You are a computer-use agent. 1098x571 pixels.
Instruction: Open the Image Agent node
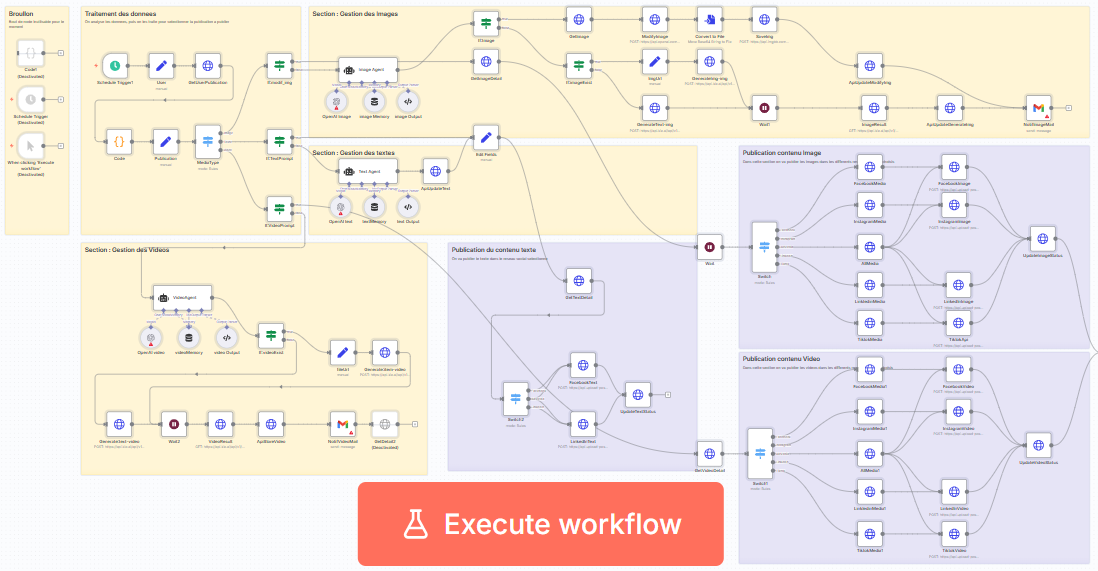coord(367,68)
